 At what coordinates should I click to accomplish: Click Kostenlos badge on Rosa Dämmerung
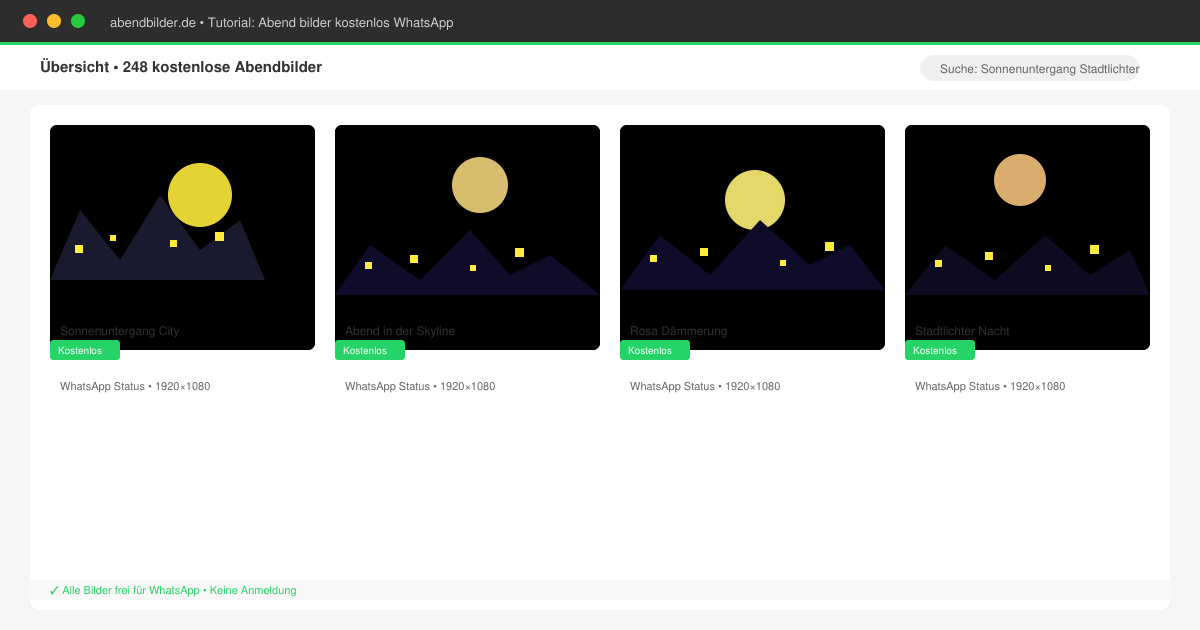click(655, 350)
